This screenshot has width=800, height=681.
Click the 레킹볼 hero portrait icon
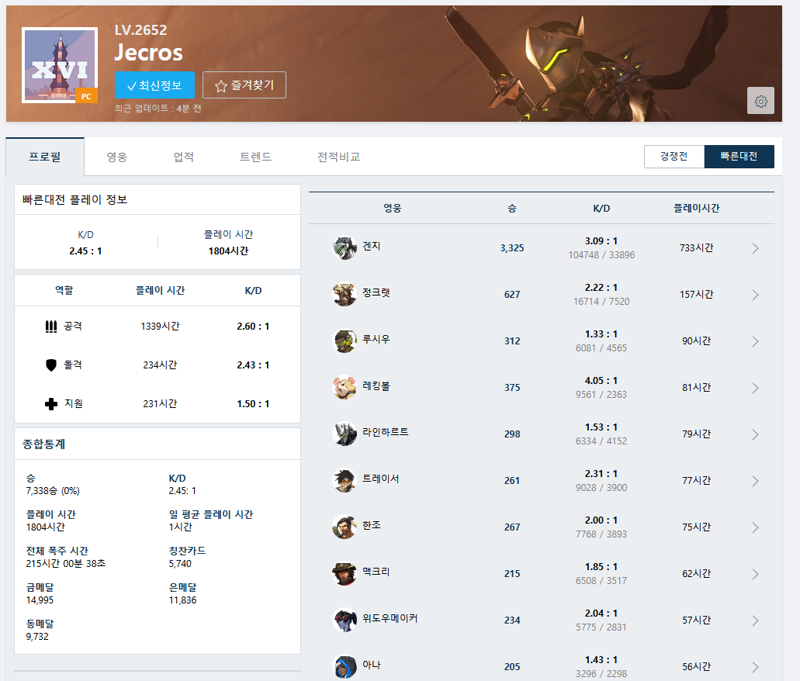coord(344,388)
